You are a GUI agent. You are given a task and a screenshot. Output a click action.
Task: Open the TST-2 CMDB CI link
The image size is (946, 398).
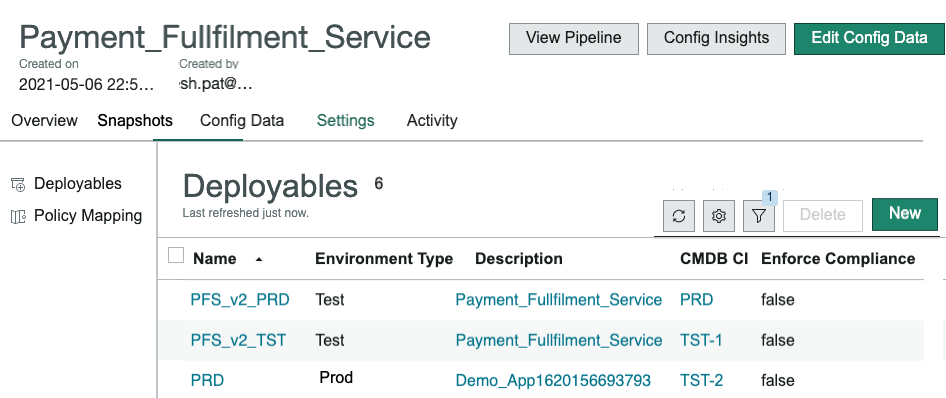[x=702, y=381]
